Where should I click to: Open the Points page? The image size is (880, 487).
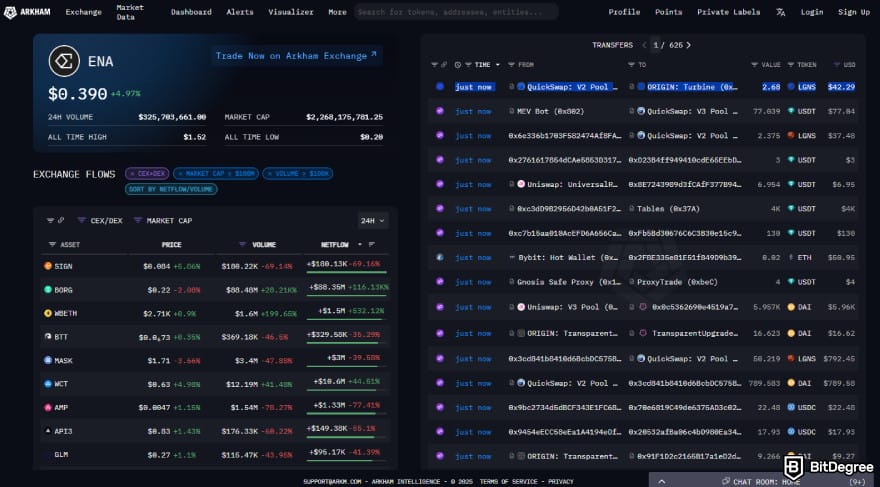668,12
